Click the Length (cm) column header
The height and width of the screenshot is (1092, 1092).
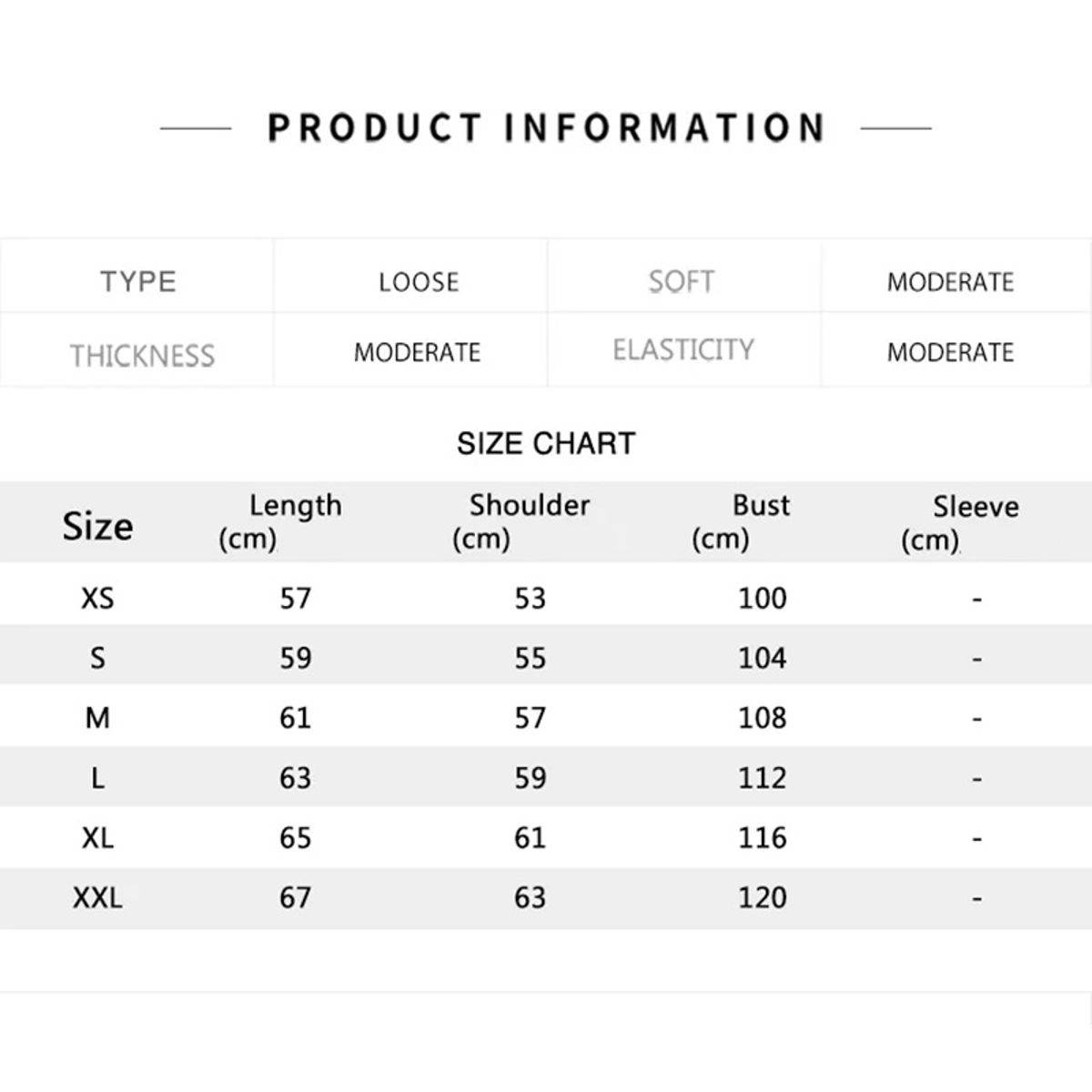(x=281, y=521)
